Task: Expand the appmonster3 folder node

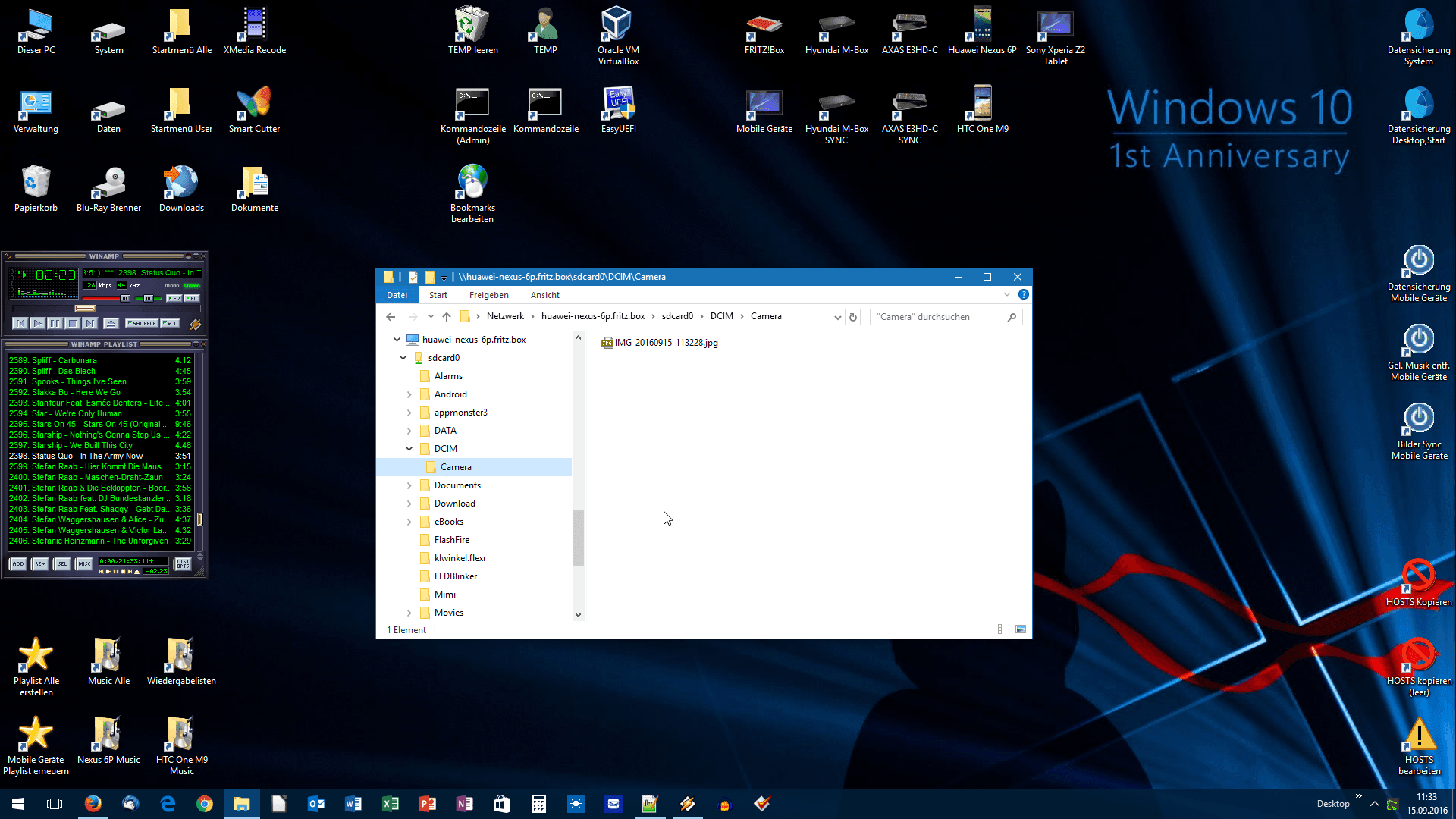Action: 409,413
